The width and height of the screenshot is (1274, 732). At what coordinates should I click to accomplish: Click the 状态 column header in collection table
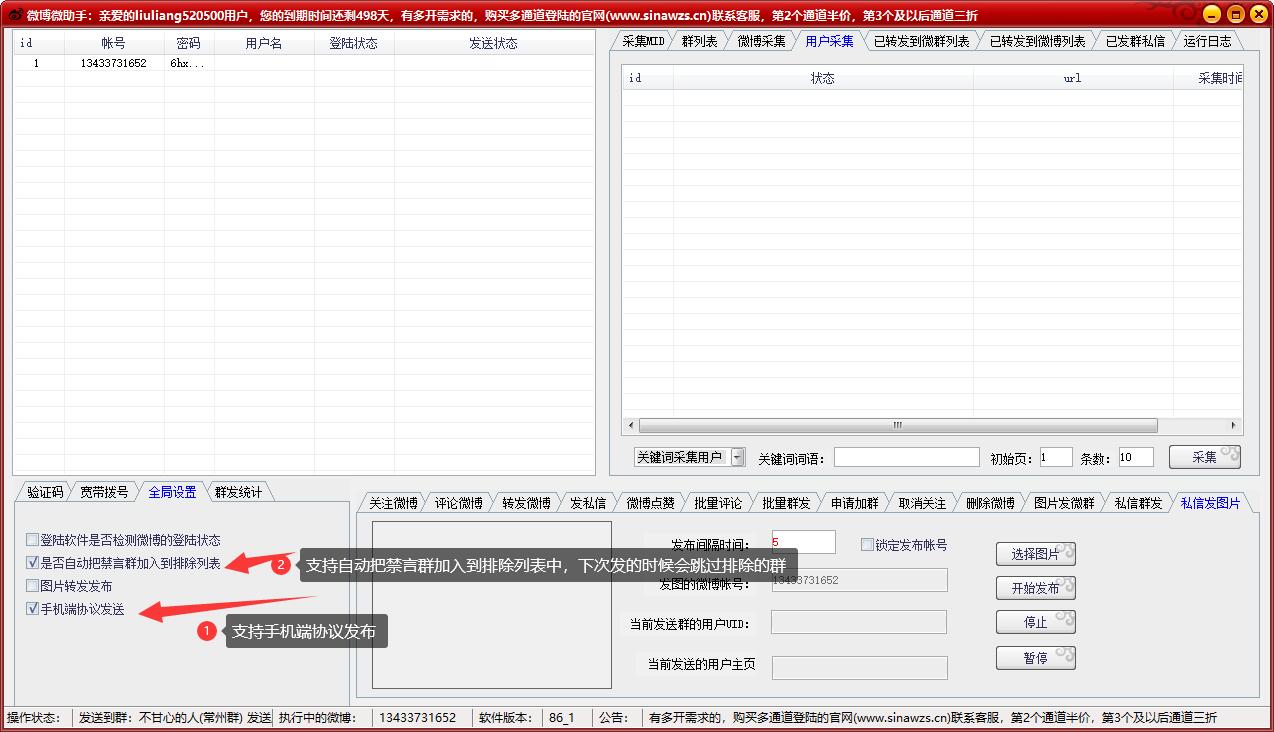(823, 78)
